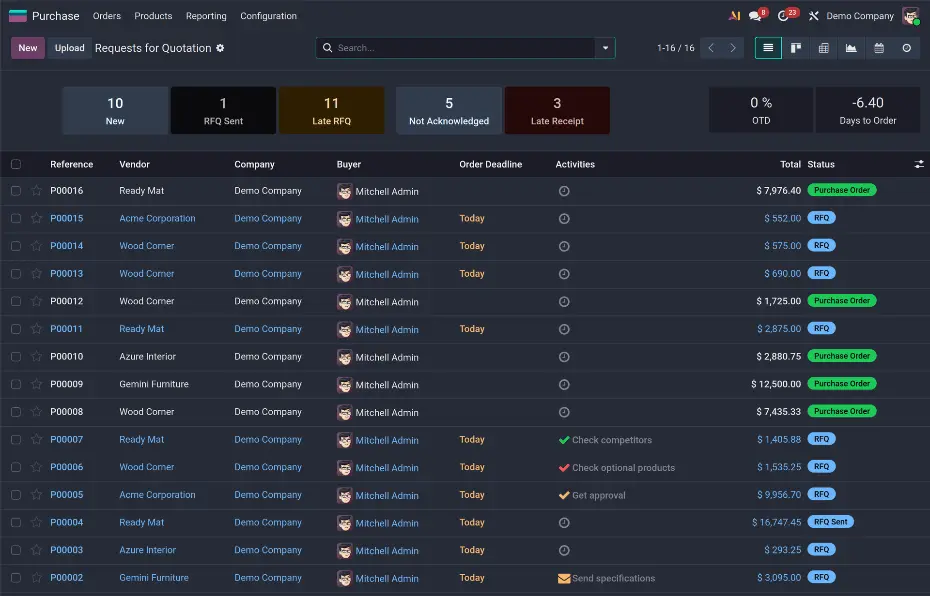Screen dimensions: 930x596
Task: Click the New button
Action: point(28,48)
